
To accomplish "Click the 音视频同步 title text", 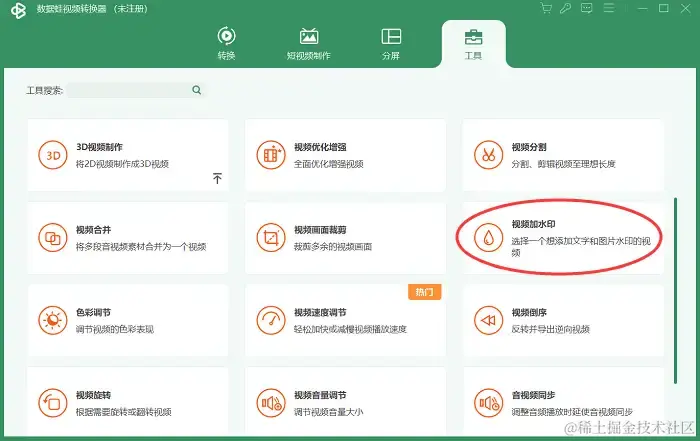I will tap(533, 395).
